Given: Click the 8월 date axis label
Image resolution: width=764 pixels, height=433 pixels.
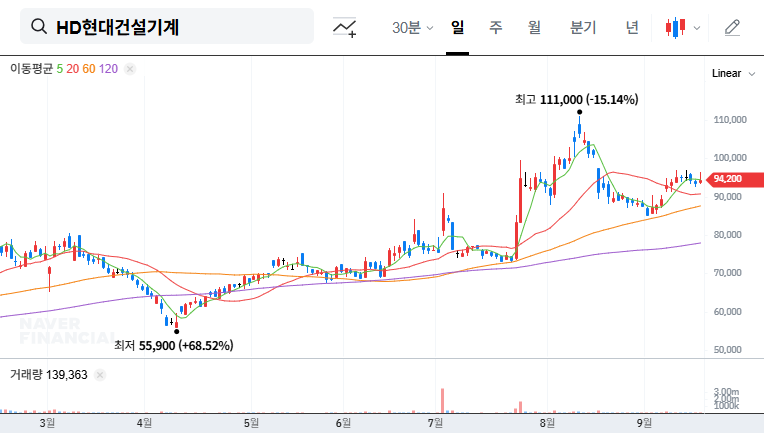Looking at the screenshot, I should (x=547, y=423).
